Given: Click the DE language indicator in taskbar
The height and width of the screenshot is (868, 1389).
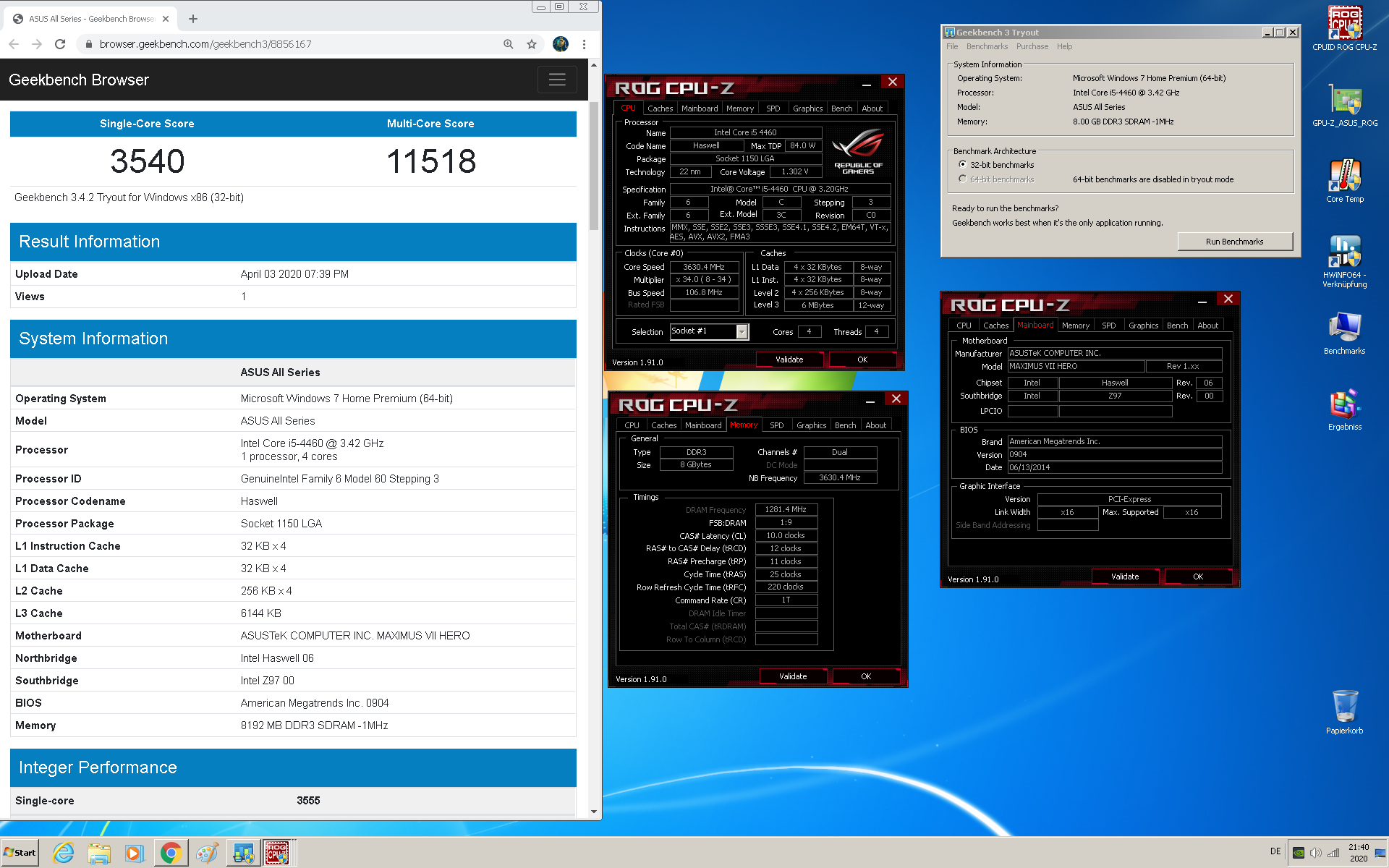Looking at the screenshot, I should (x=1275, y=851).
